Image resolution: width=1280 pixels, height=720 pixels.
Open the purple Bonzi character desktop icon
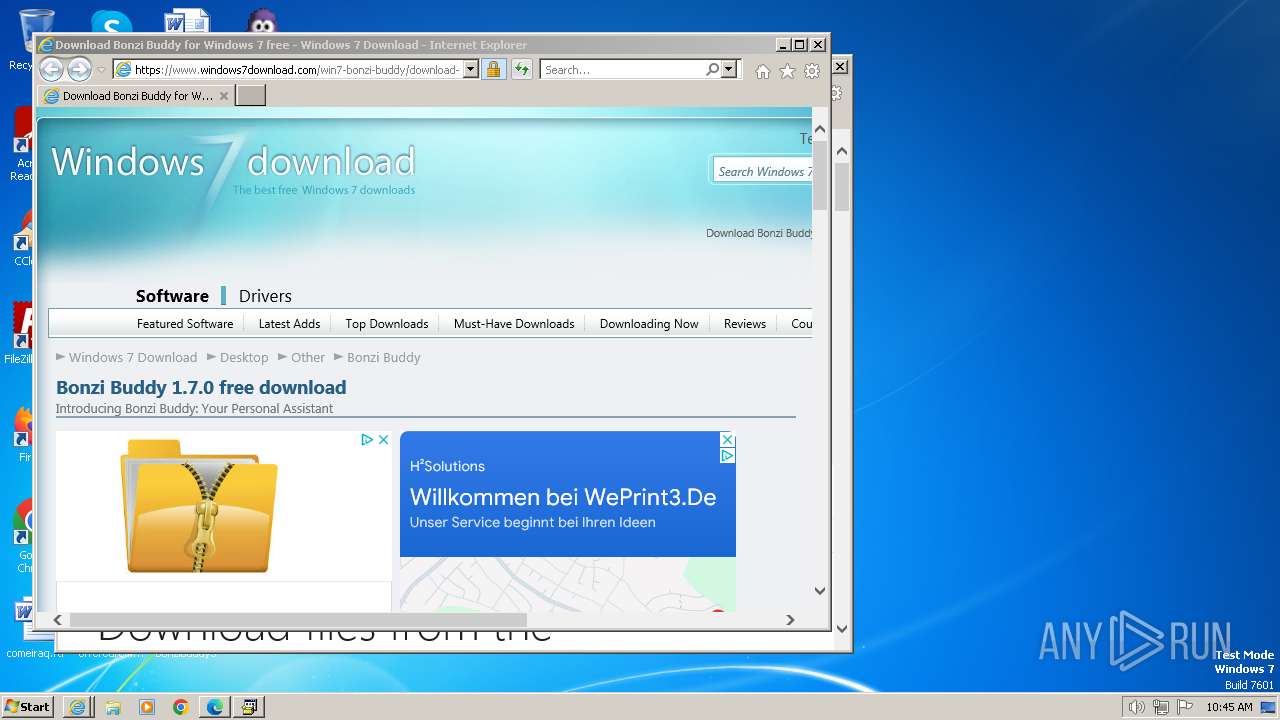coord(263,22)
